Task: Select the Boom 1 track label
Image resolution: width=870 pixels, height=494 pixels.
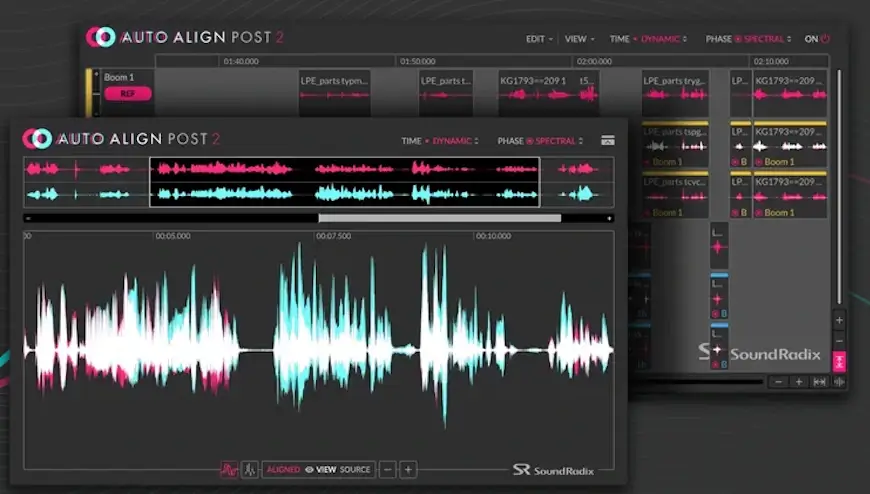Action: (x=119, y=77)
